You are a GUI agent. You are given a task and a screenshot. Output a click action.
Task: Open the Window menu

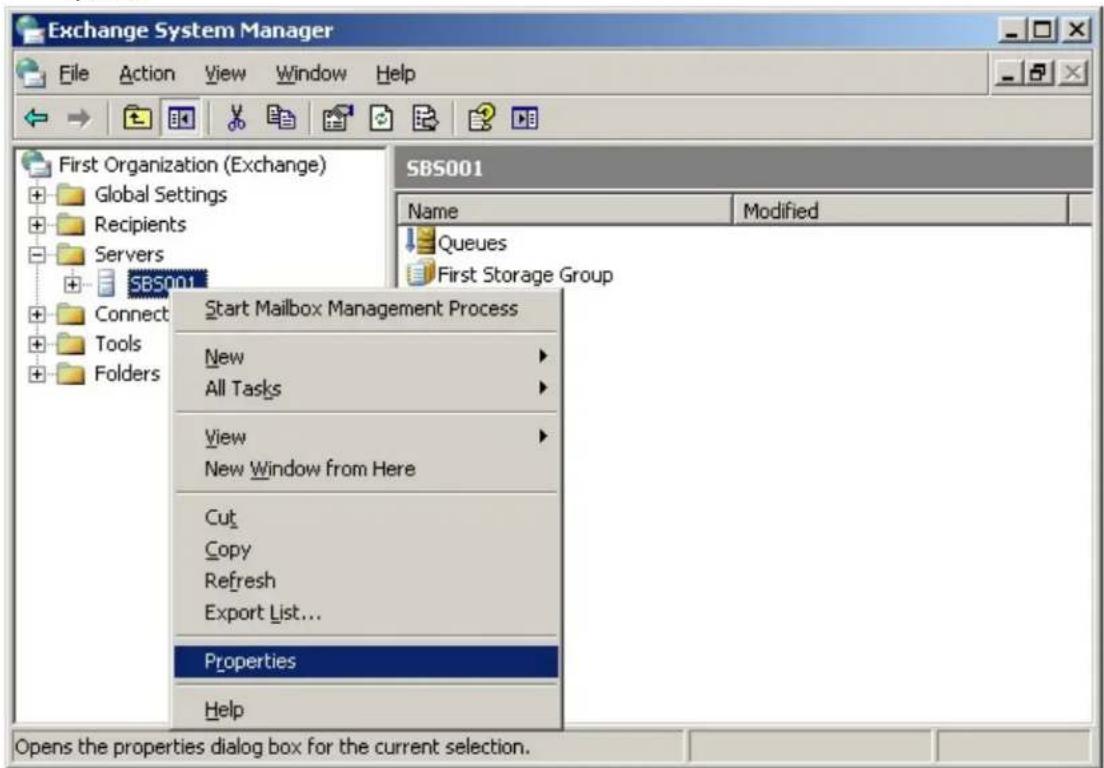[310, 73]
